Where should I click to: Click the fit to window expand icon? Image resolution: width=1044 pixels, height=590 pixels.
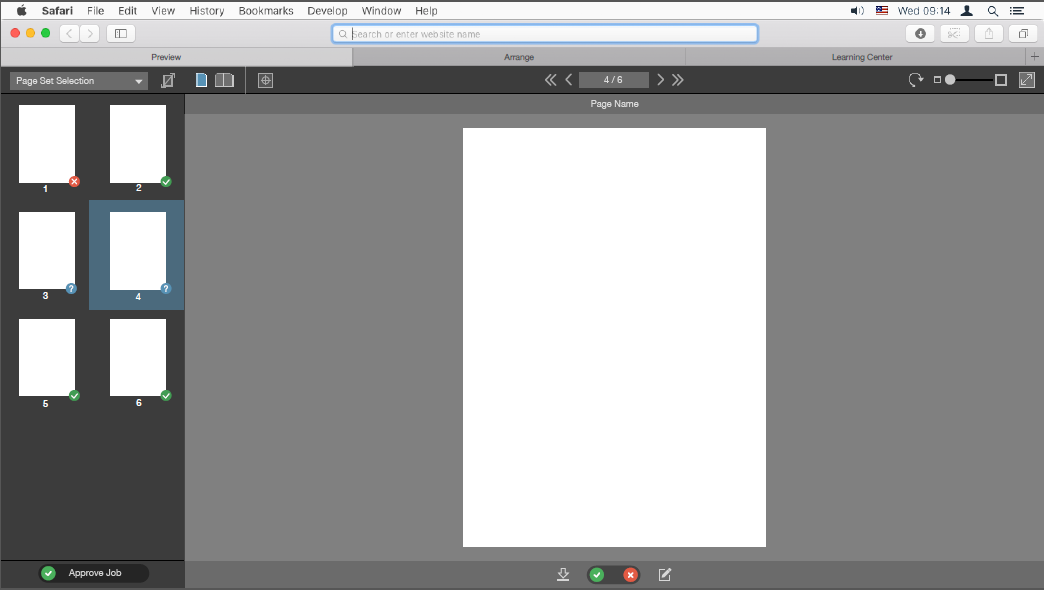pyautogui.click(x=1026, y=80)
